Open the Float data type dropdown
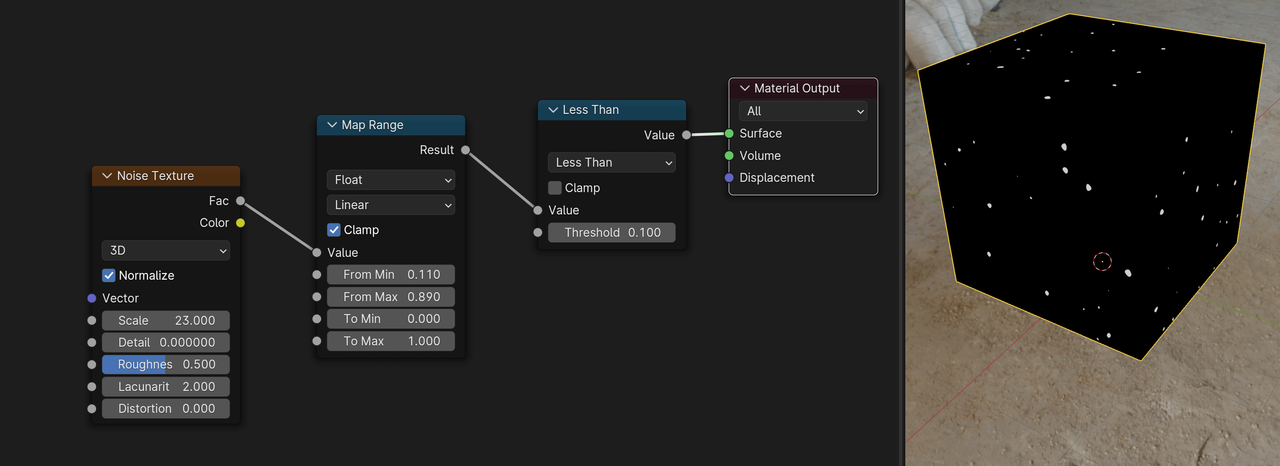The height and width of the screenshot is (466, 1280). (x=391, y=180)
